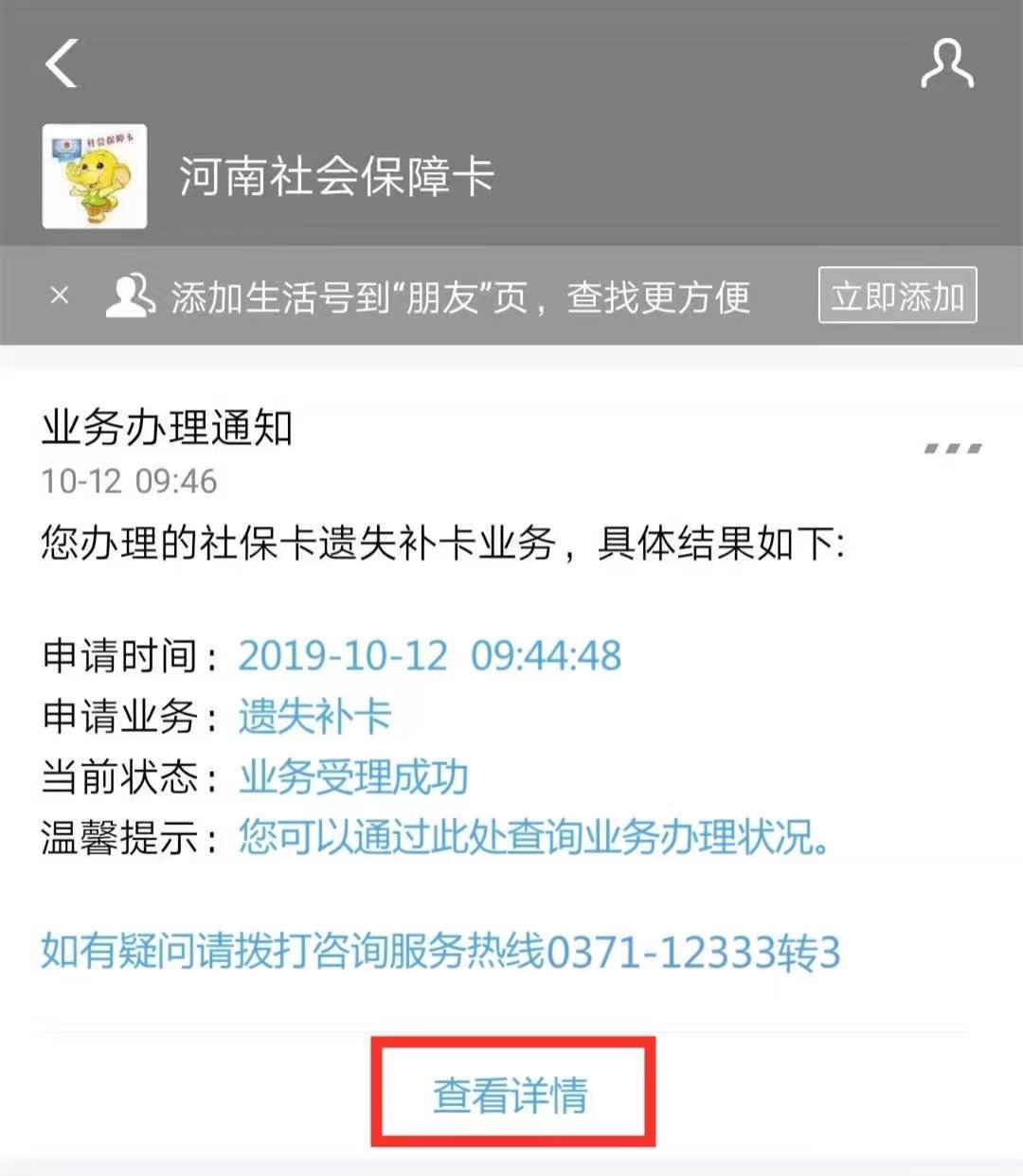Click the 立即添加 button
This screenshot has width=1023, height=1176.
click(x=897, y=296)
